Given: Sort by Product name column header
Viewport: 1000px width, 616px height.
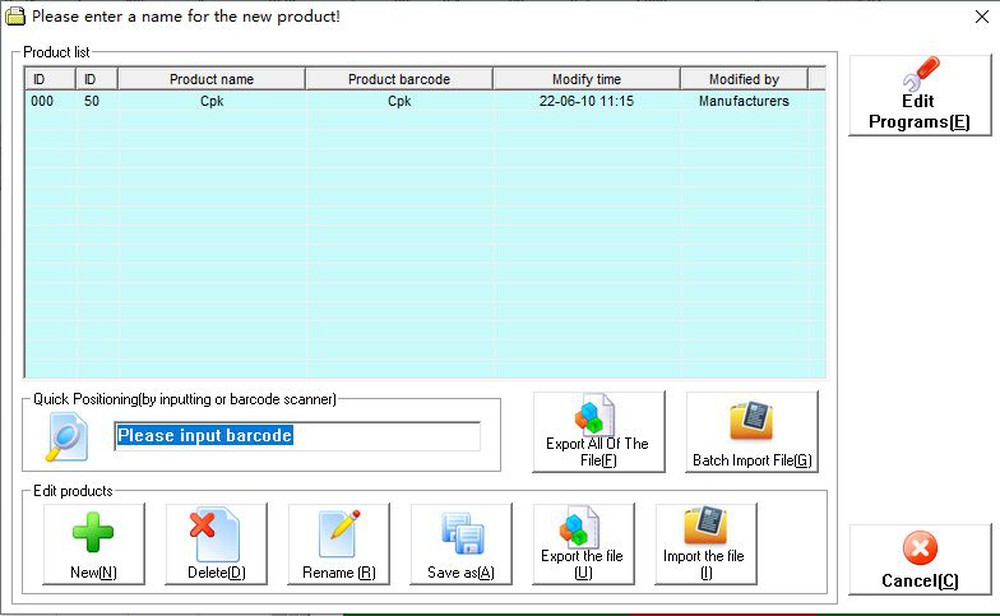Looking at the screenshot, I should (x=211, y=79).
